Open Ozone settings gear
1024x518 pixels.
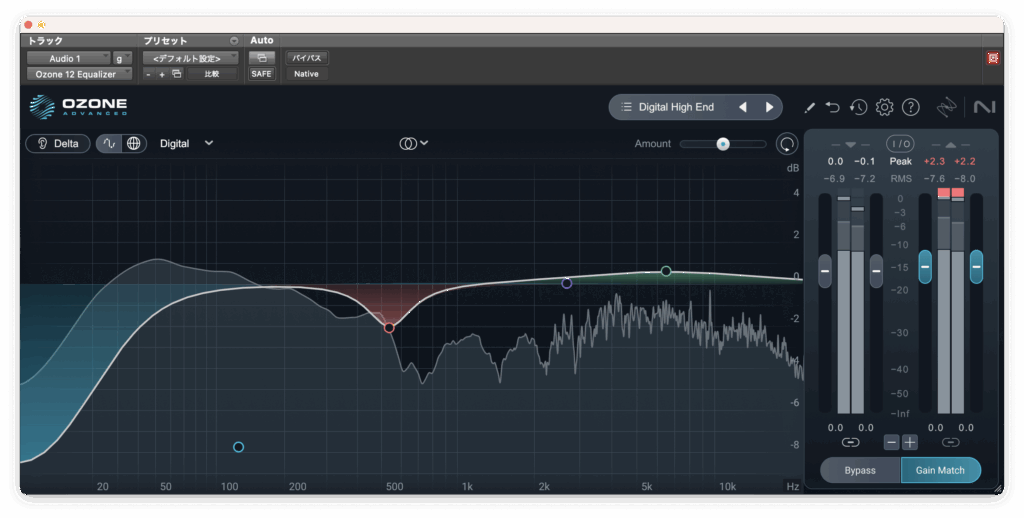pyautogui.click(x=884, y=107)
